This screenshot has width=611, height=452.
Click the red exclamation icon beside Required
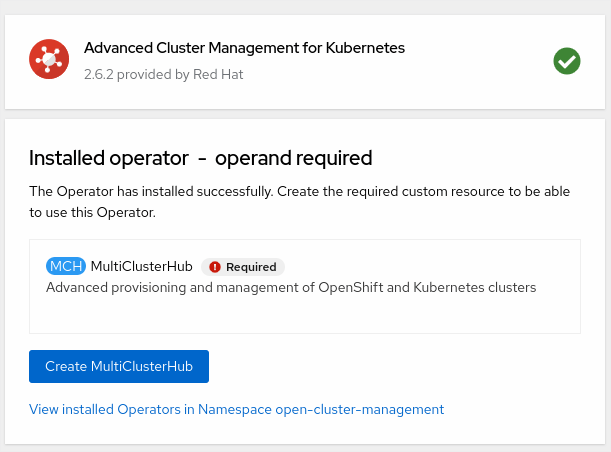coord(215,267)
